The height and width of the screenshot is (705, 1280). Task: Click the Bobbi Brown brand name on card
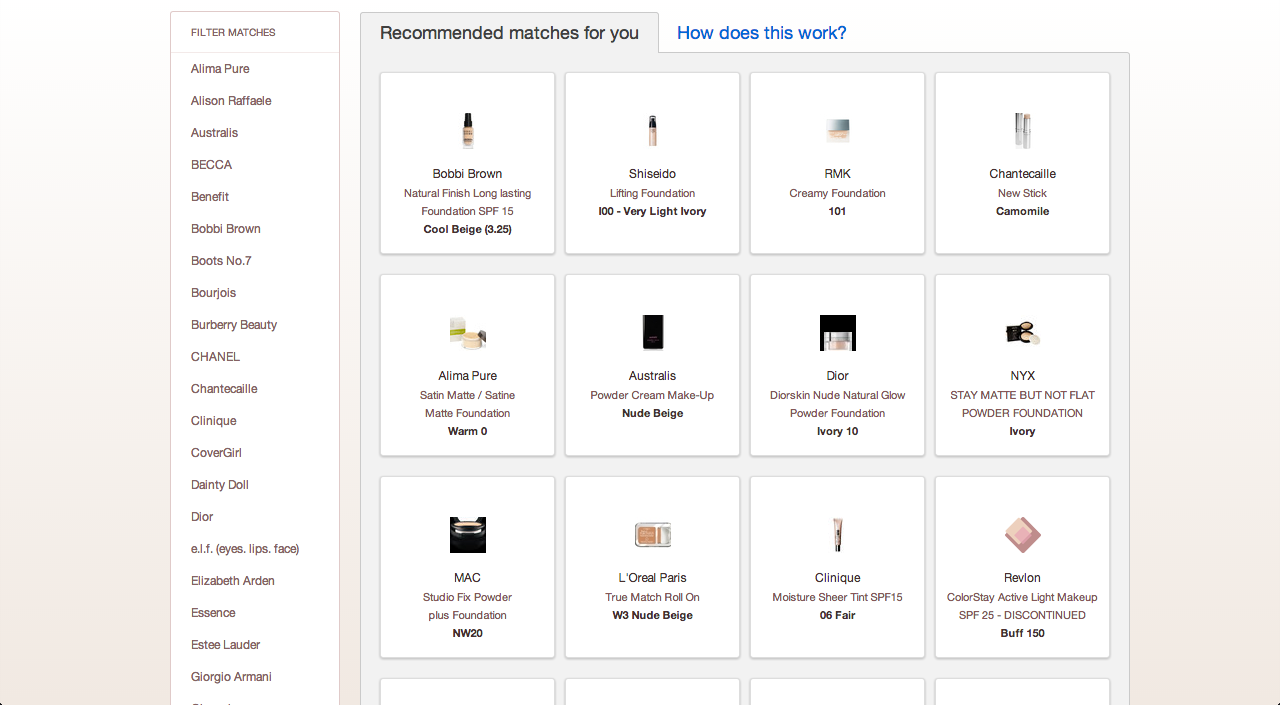(x=467, y=174)
